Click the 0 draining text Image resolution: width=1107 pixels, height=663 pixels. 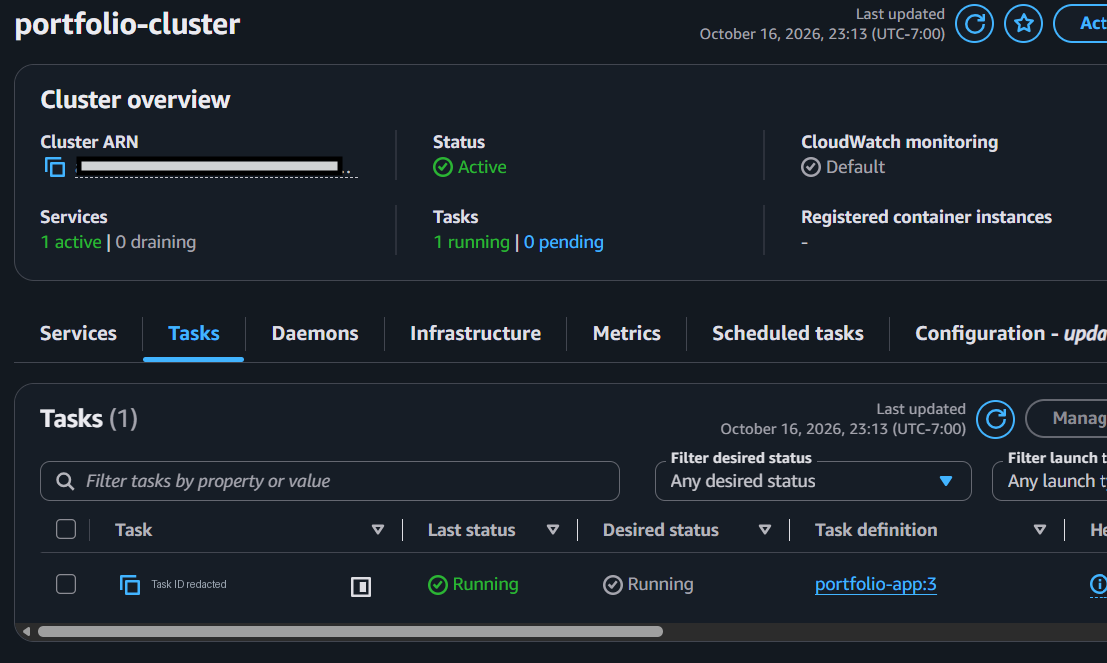click(x=155, y=242)
